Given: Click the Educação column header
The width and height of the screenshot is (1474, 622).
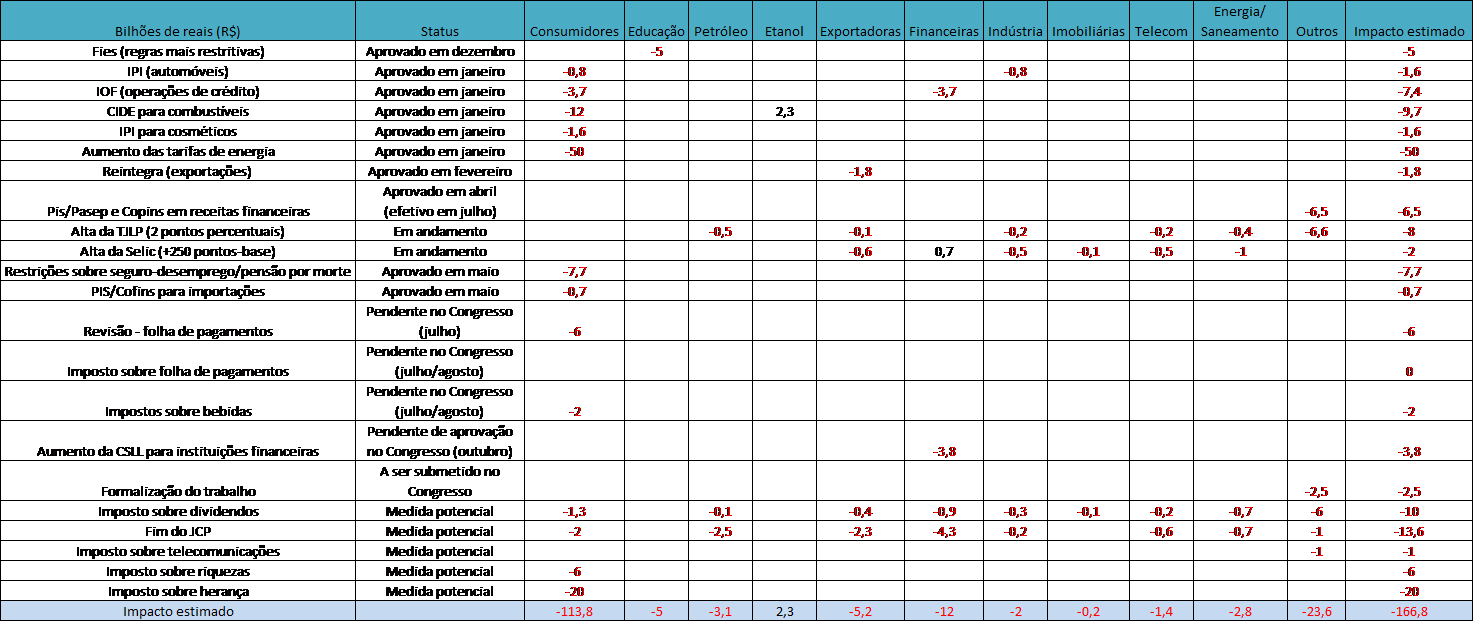Looking at the screenshot, I should click(656, 31).
